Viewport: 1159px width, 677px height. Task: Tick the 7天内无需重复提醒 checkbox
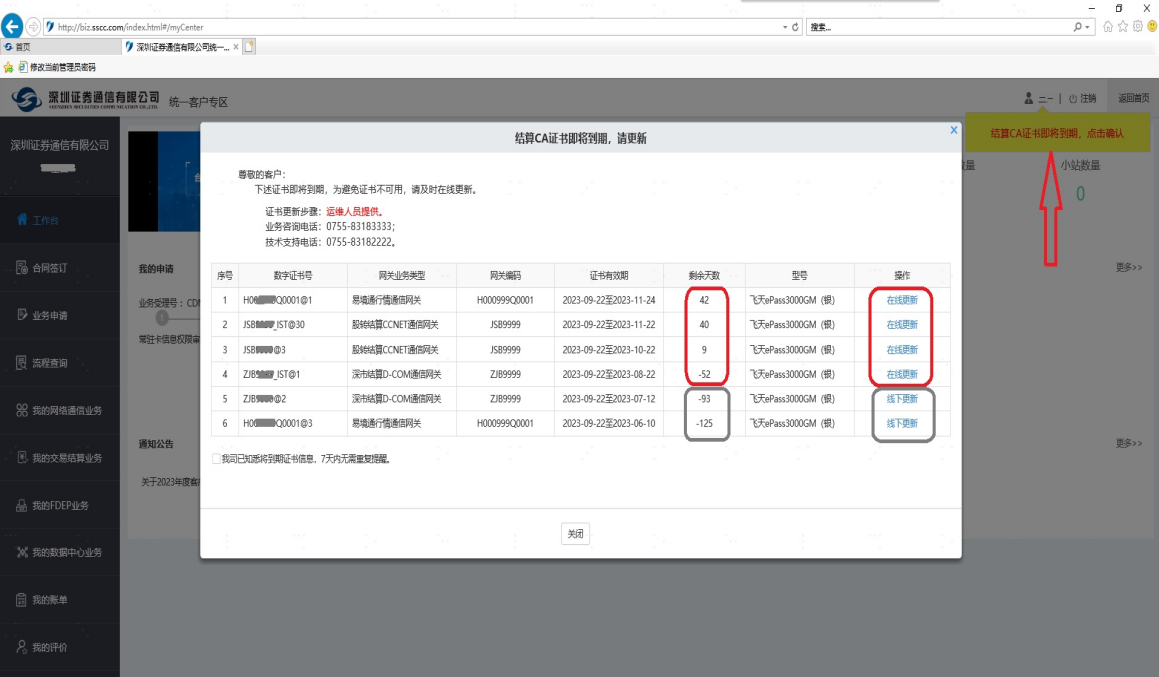(216, 459)
